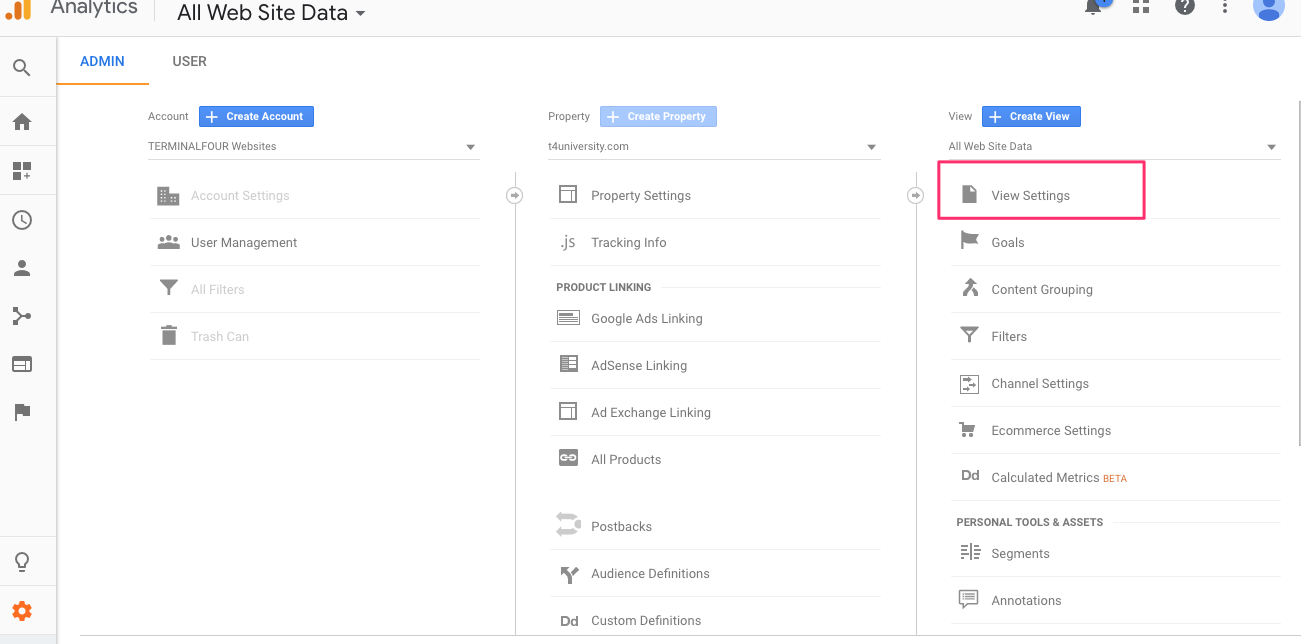Open the Google apps grid icon
The height and width of the screenshot is (644, 1301).
[x=1140, y=8]
